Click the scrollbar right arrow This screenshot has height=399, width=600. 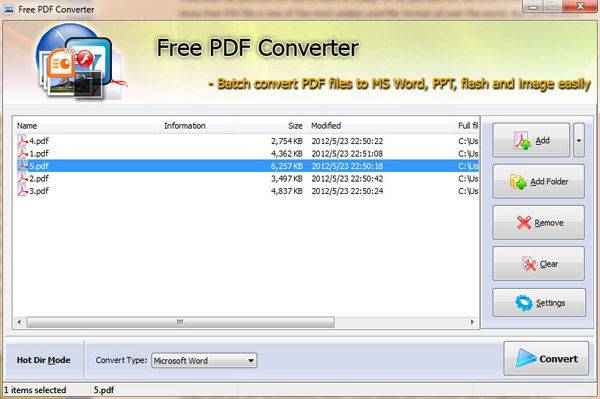point(472,322)
